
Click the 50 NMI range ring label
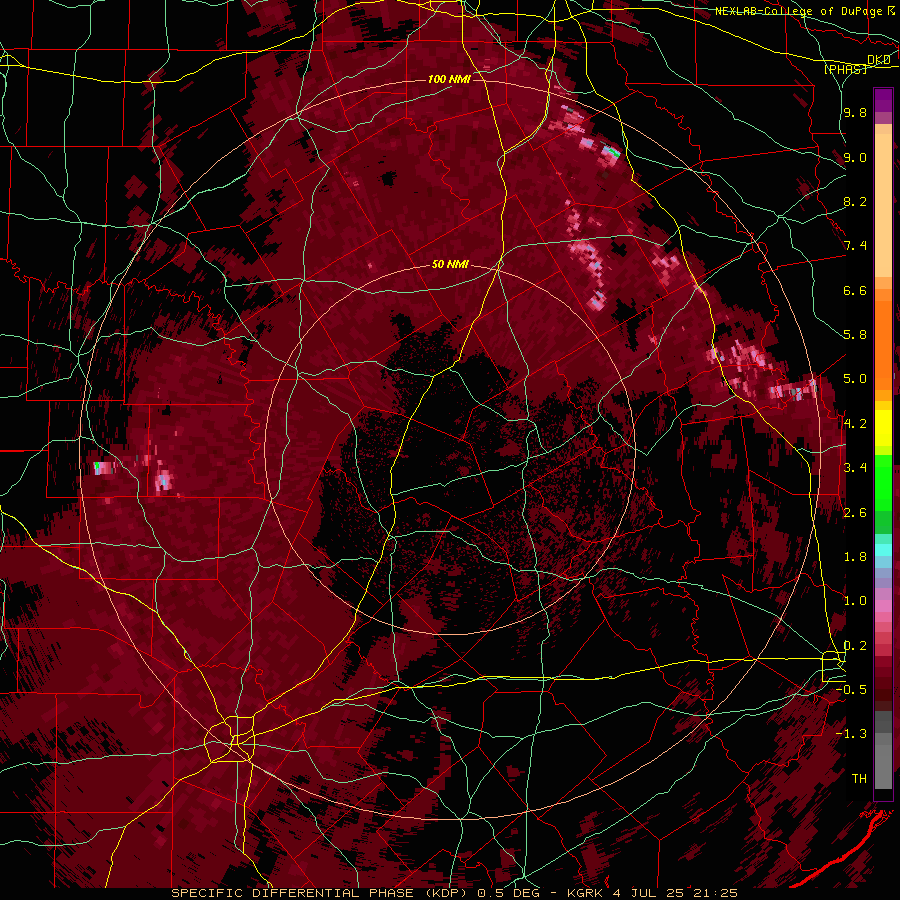[451, 264]
